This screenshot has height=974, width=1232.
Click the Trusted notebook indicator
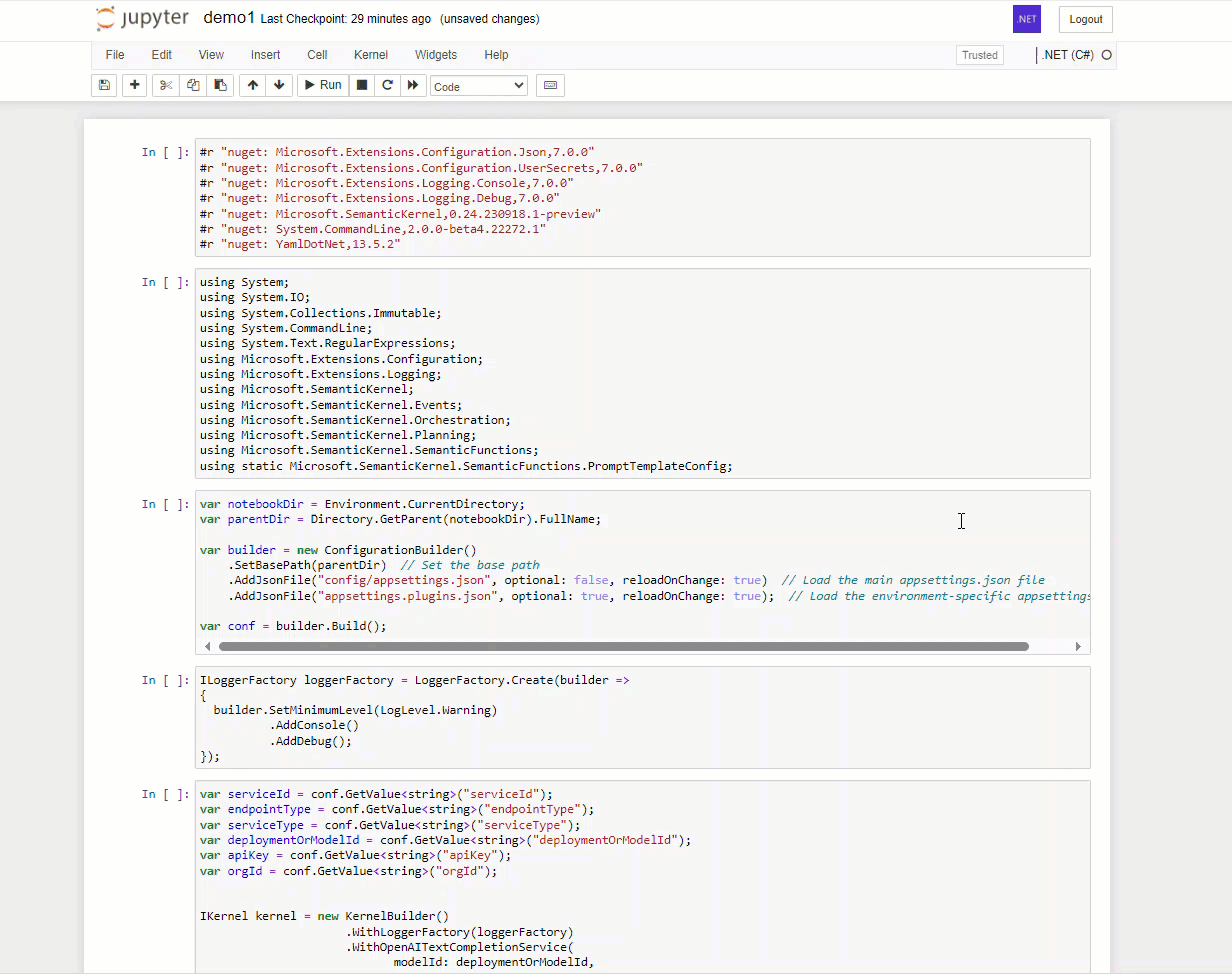980,55
